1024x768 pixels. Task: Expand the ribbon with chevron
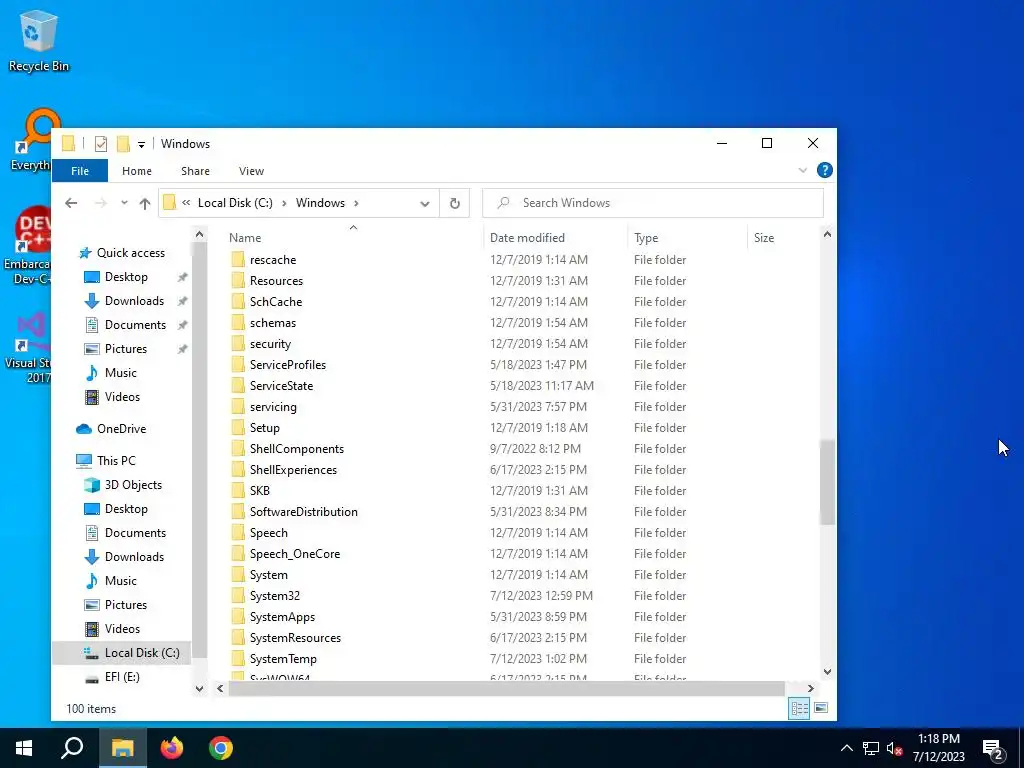(x=803, y=170)
